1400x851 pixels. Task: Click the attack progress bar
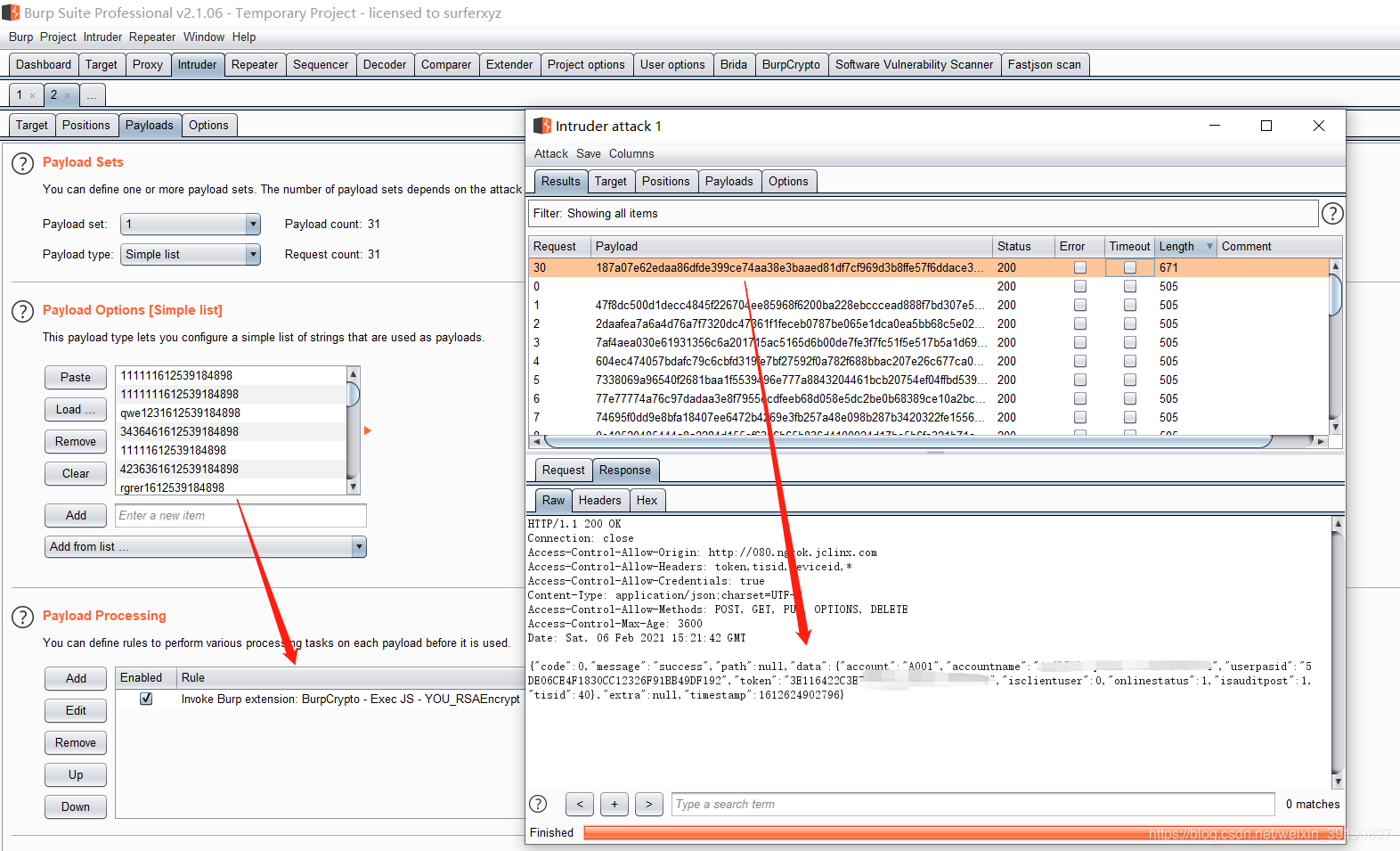tap(962, 832)
